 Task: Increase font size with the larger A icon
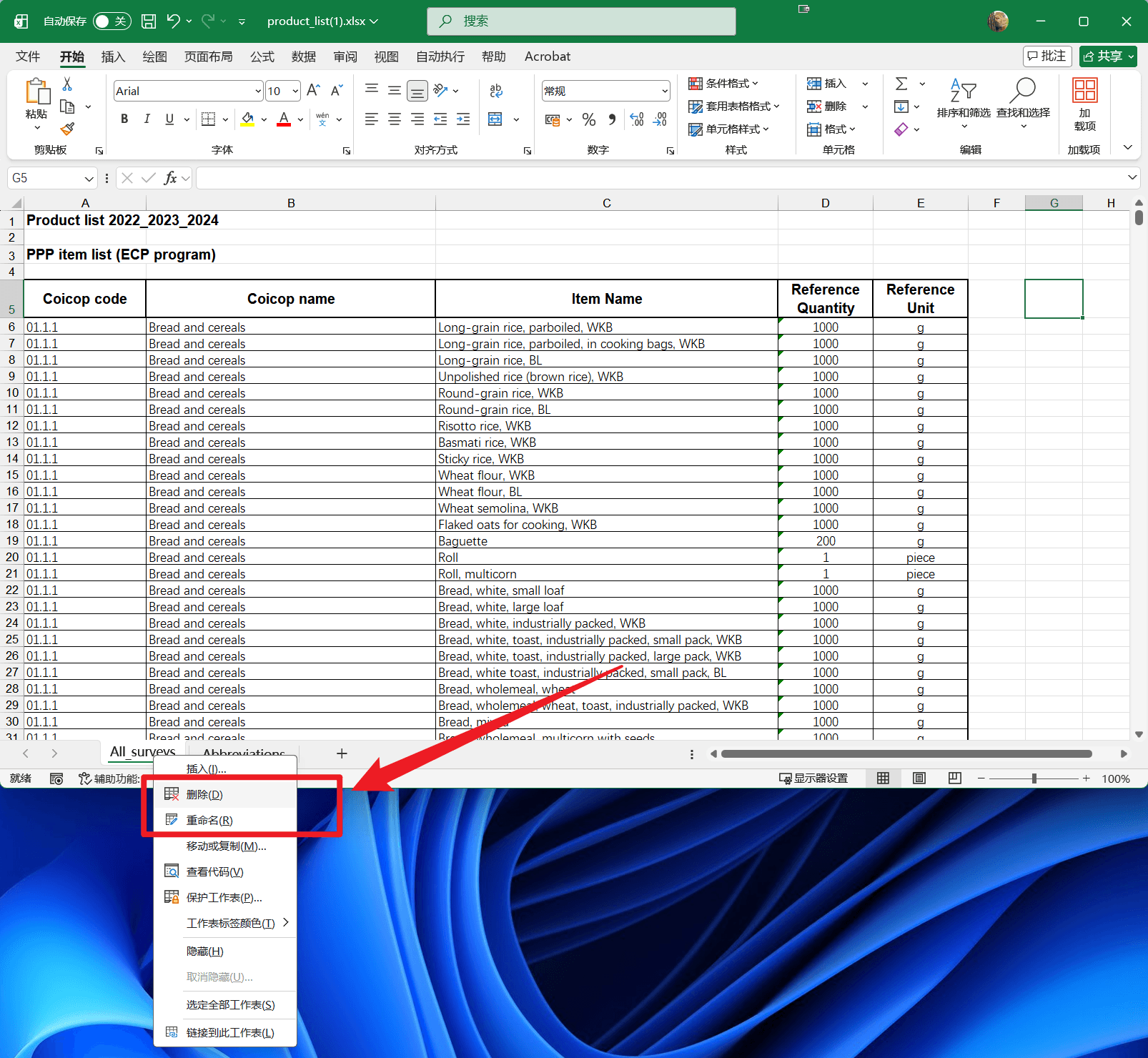click(x=313, y=91)
